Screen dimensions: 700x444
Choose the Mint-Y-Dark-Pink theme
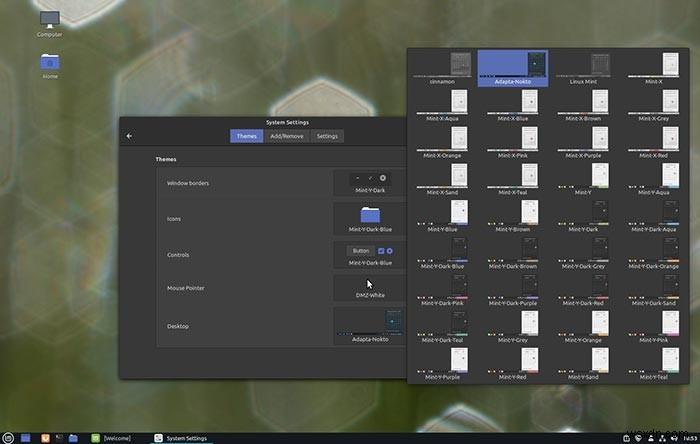pyautogui.click(x=442, y=290)
